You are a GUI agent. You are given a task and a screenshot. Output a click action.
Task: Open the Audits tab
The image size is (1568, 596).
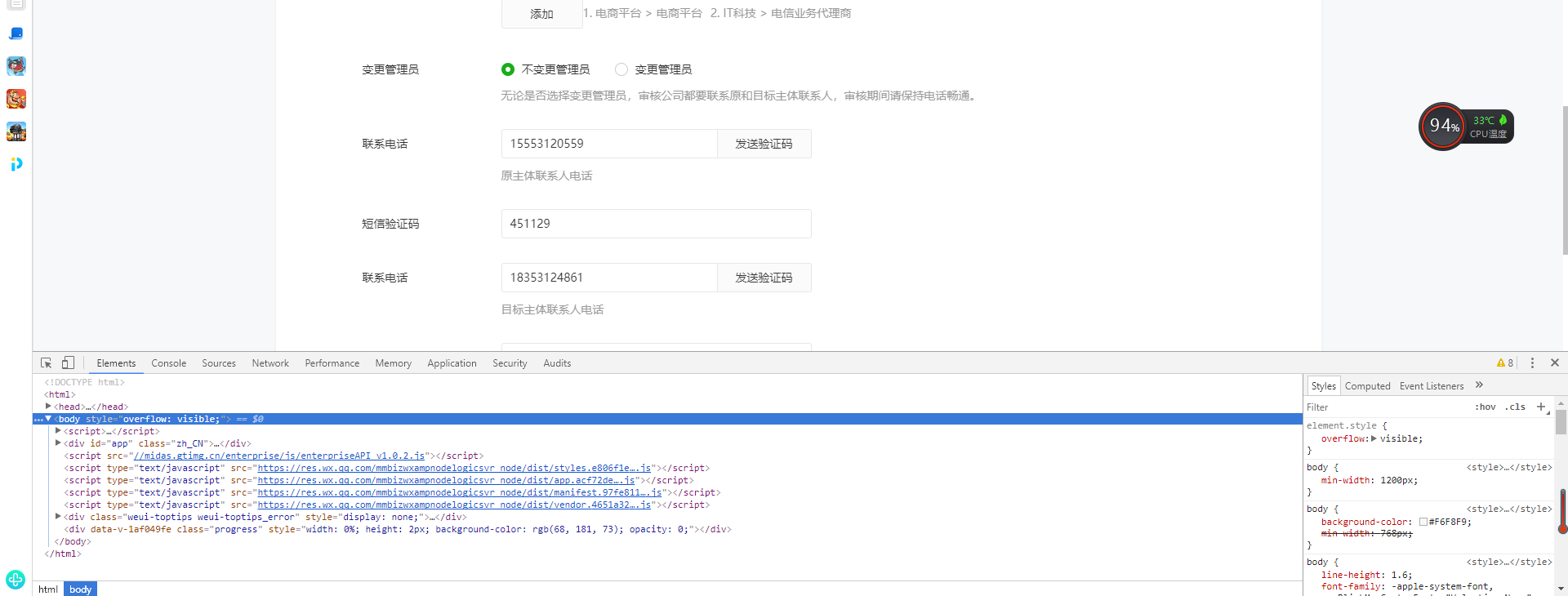click(557, 363)
